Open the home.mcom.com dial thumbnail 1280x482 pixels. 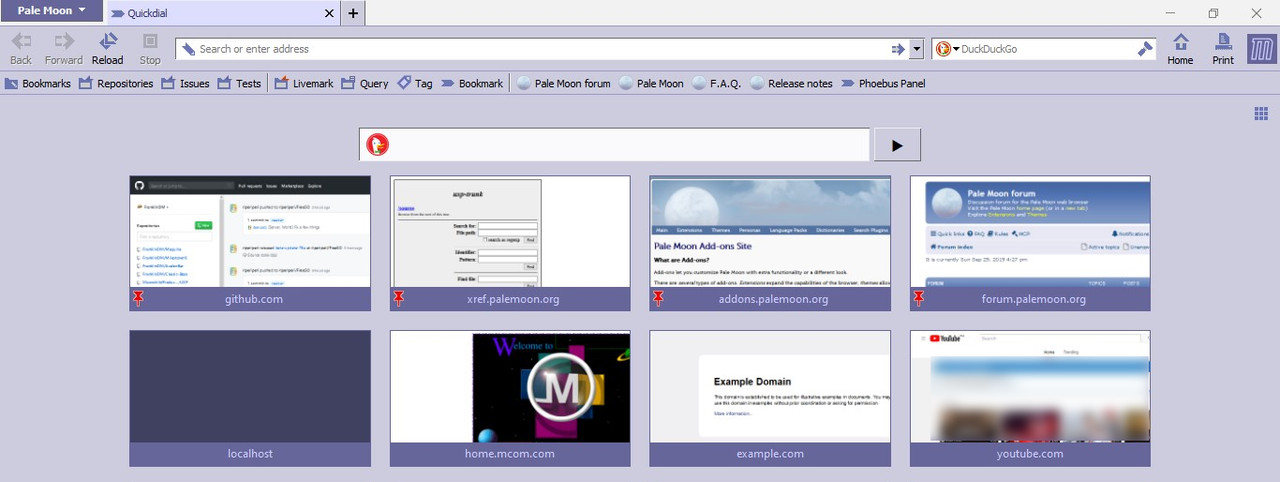(510, 387)
